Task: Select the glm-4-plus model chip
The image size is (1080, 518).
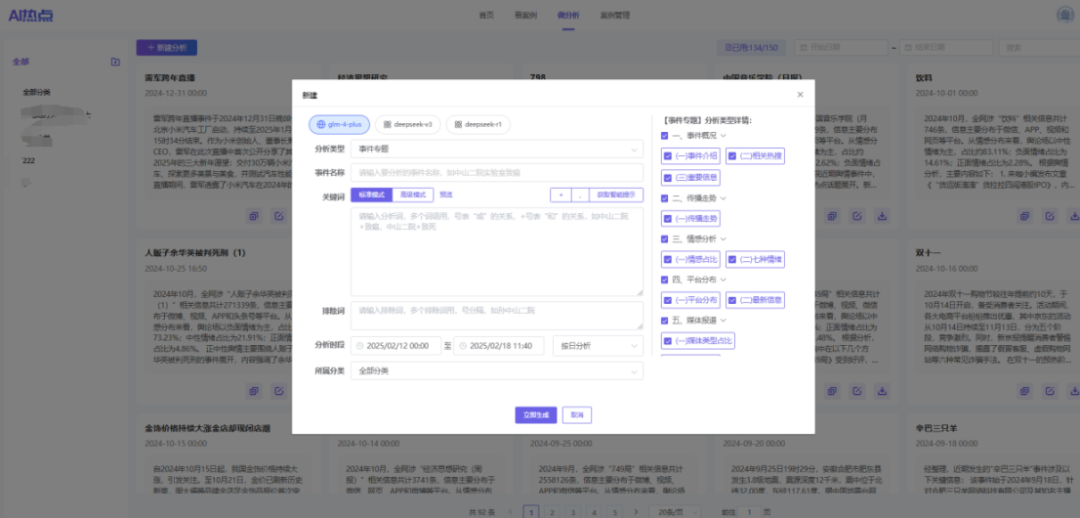Action: (339, 125)
